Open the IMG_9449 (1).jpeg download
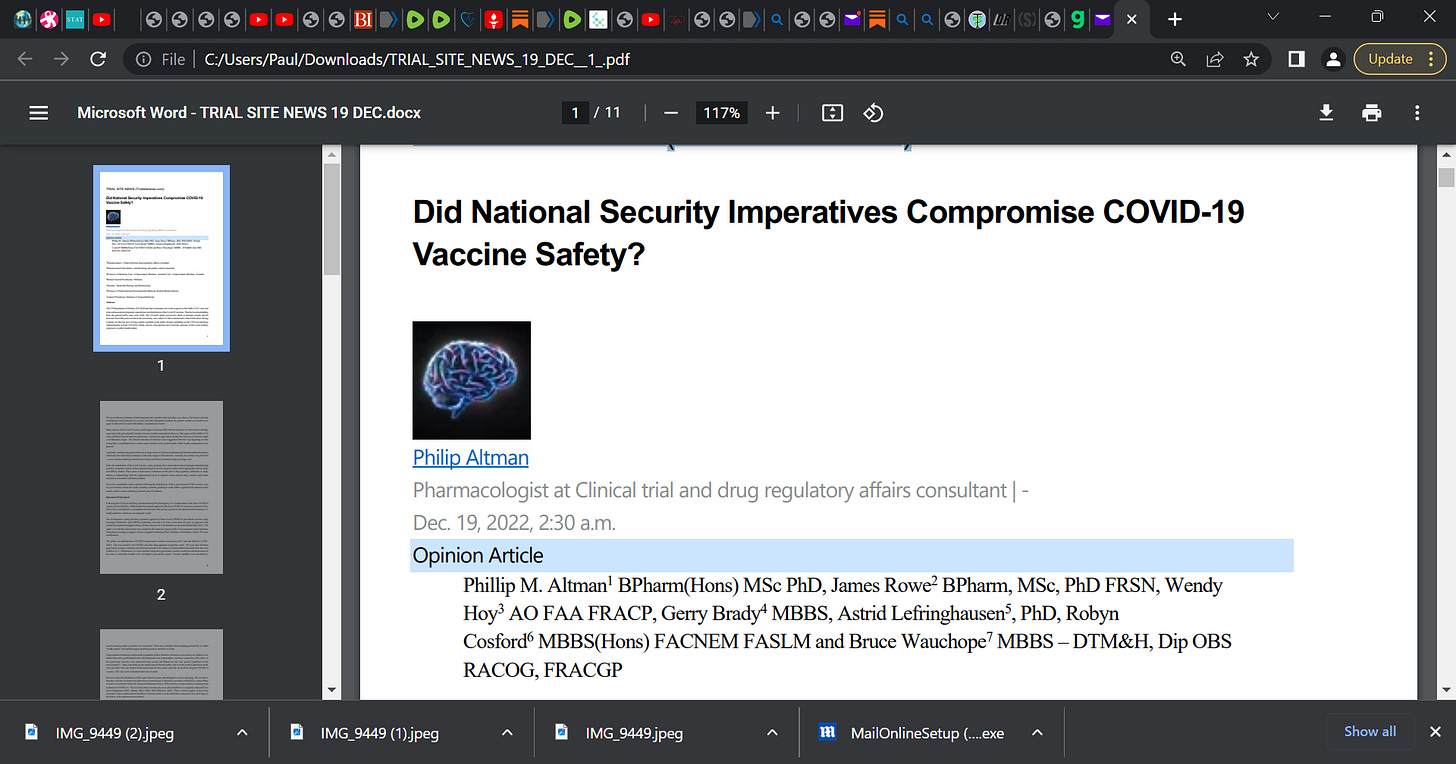1456x764 pixels. coord(379,733)
